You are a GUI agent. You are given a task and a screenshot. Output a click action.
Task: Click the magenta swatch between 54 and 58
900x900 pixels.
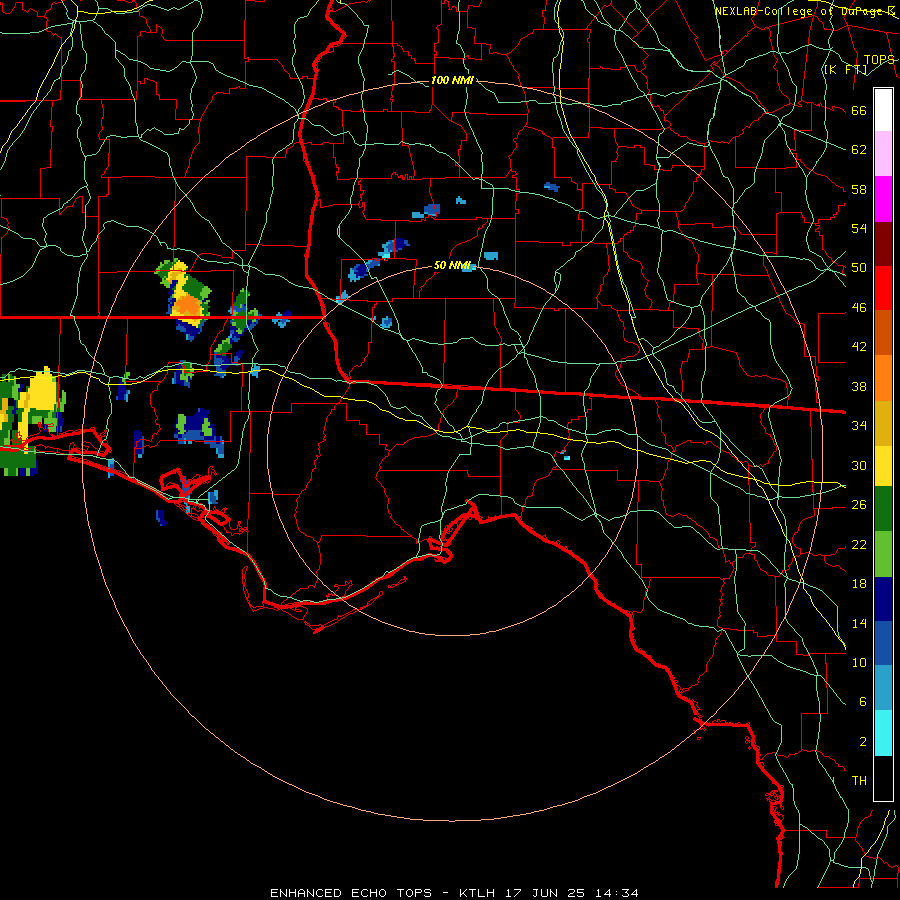(883, 199)
